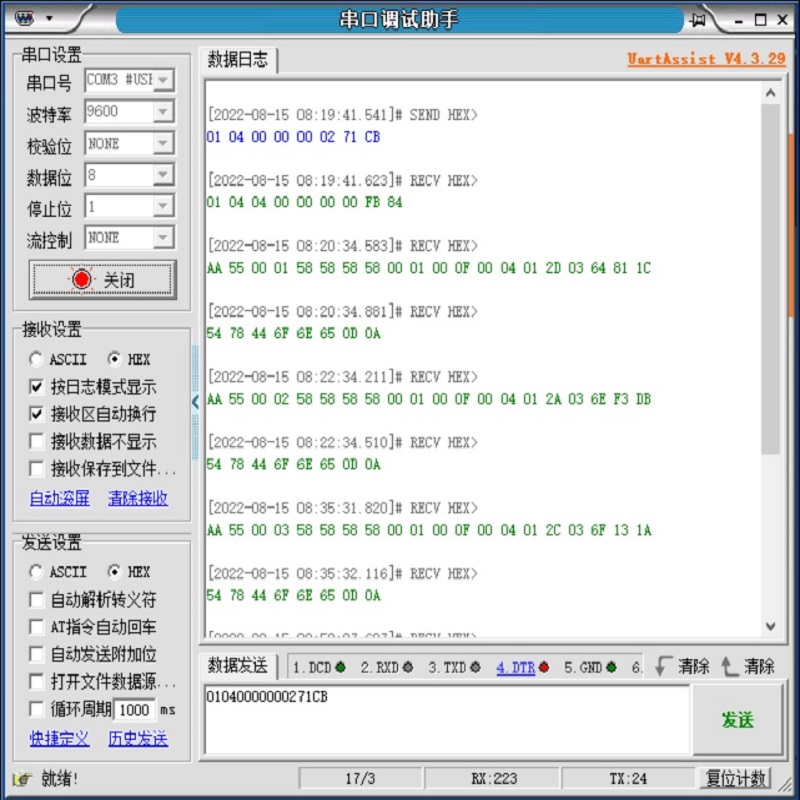The height and width of the screenshot is (800, 800).
Task: Click the TX:24 counter in status bar
Action: pos(628,779)
